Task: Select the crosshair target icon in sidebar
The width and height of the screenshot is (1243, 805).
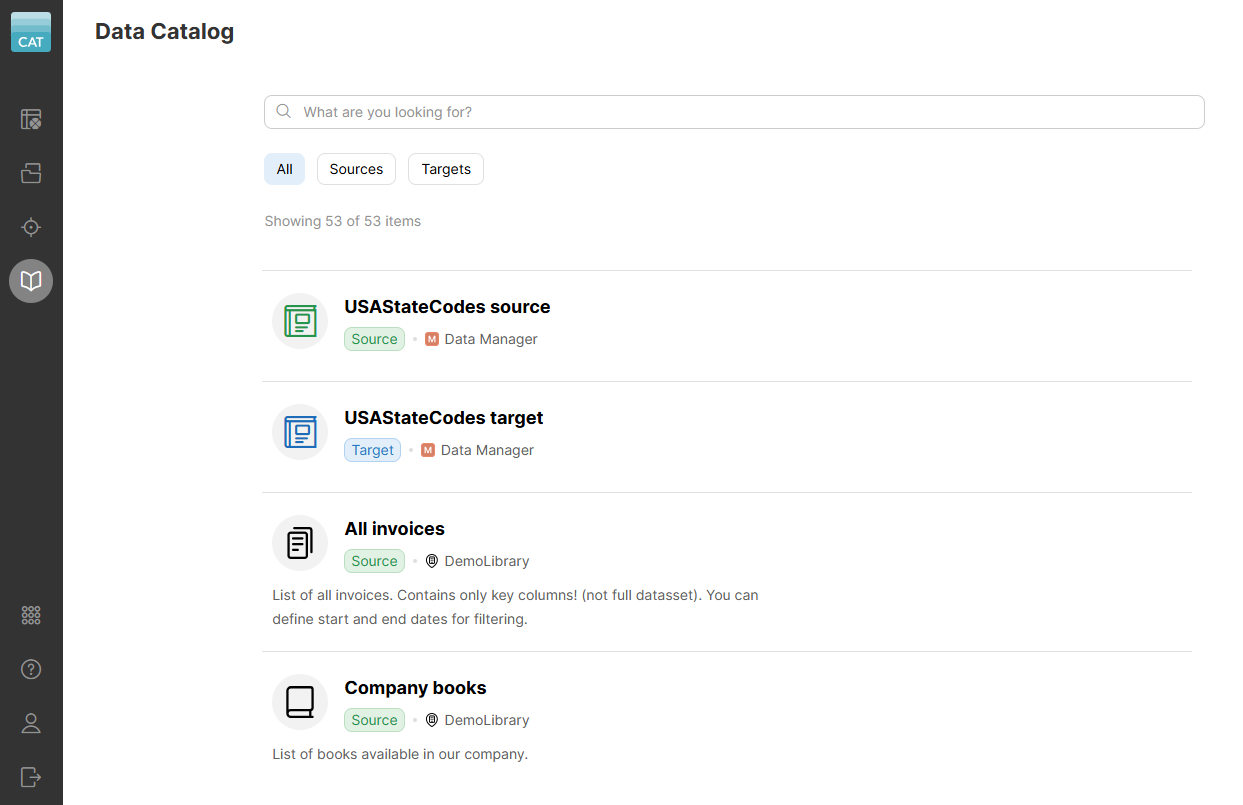Action: (30, 227)
